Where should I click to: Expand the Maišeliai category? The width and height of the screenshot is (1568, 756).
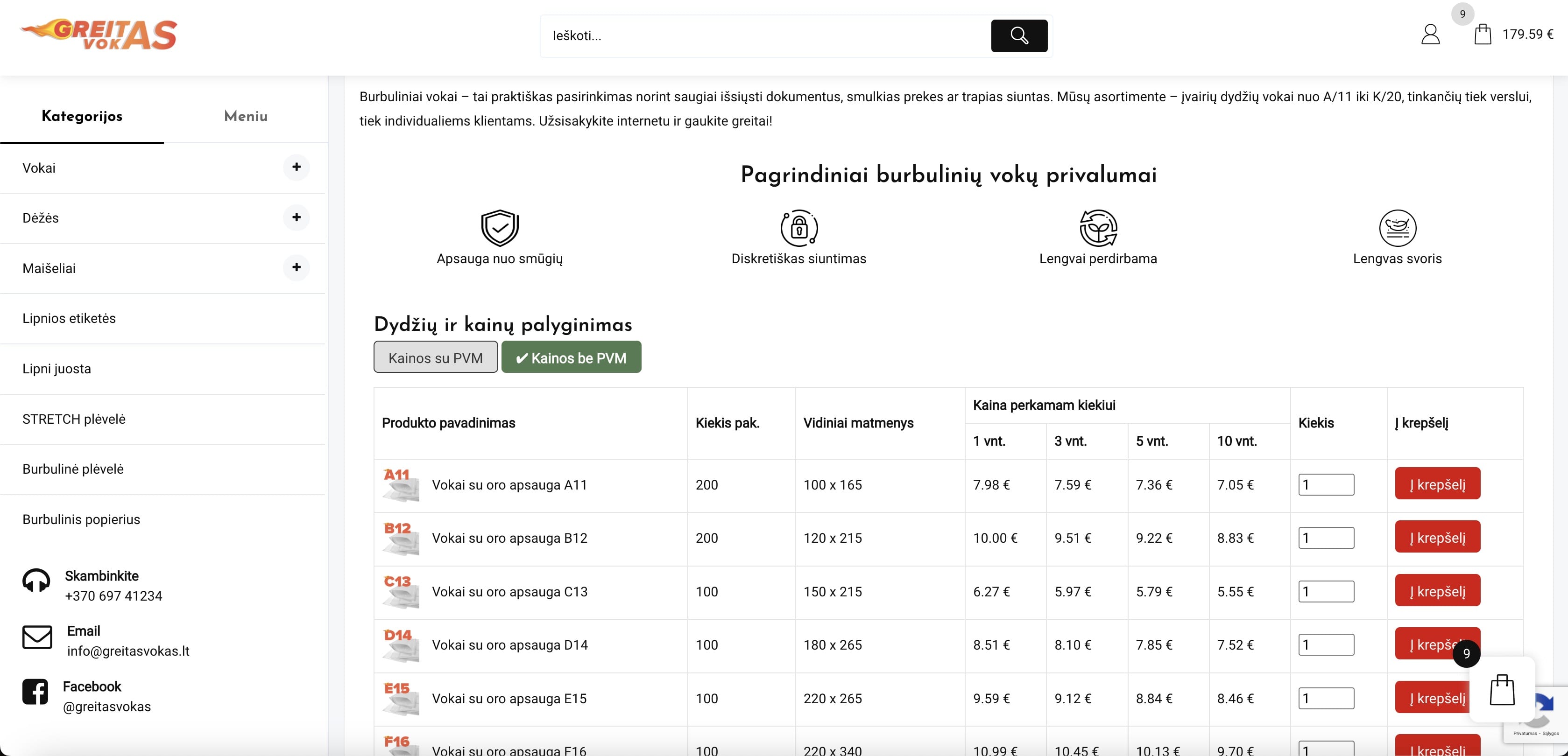pos(297,267)
